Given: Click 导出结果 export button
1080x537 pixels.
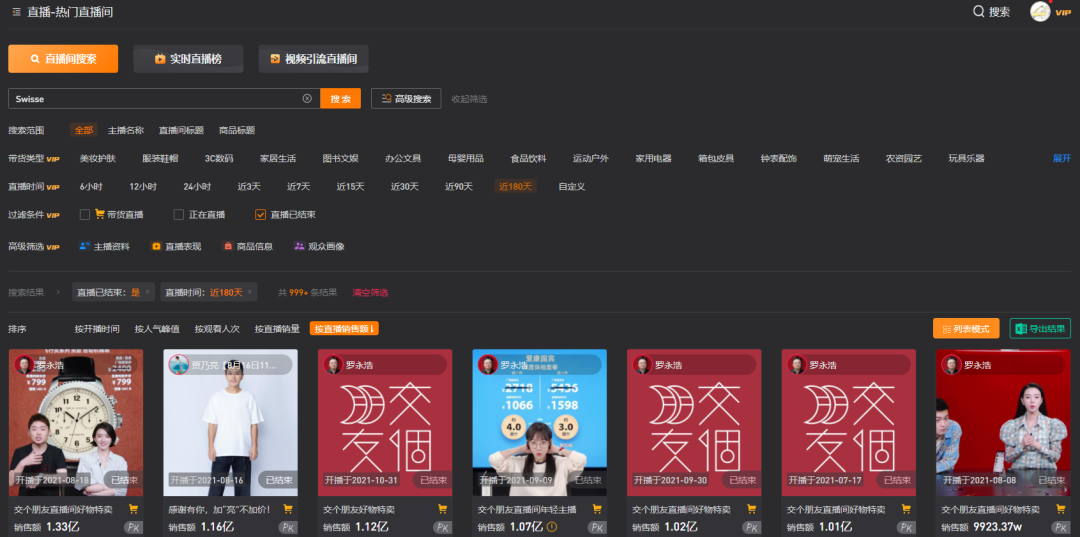Looking at the screenshot, I should point(1040,328).
